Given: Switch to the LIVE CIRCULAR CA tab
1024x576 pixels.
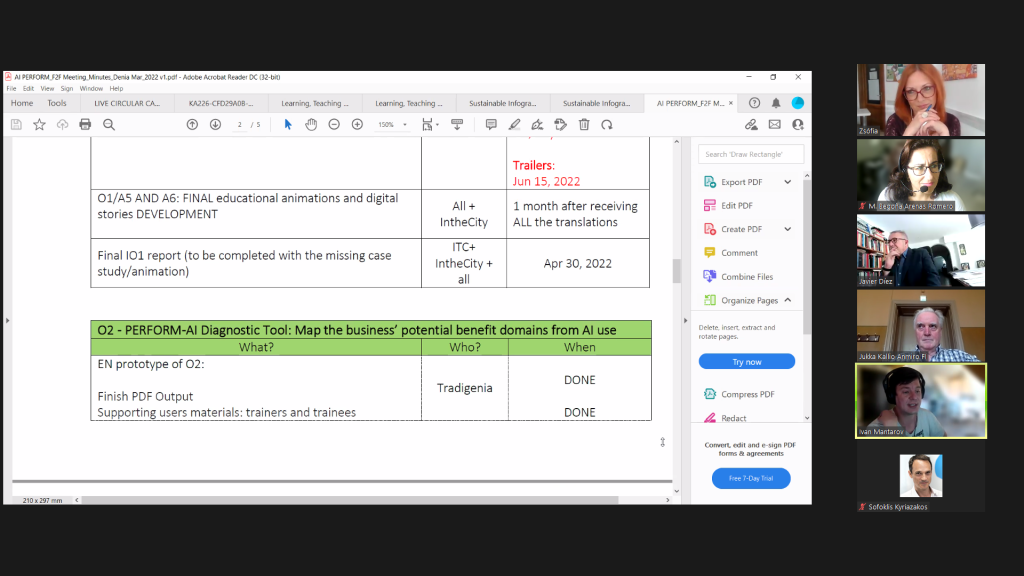Looking at the screenshot, I should point(127,103).
